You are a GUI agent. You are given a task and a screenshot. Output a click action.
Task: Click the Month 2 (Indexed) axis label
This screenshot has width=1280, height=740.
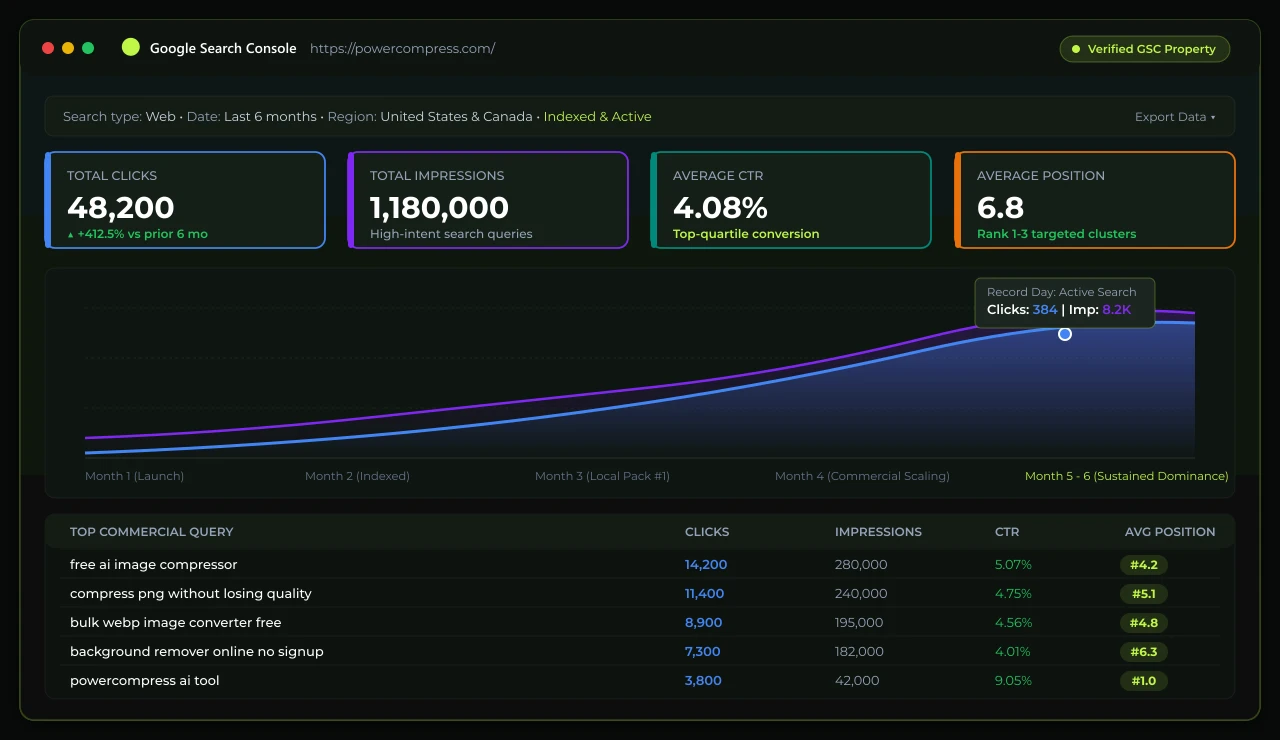click(357, 476)
